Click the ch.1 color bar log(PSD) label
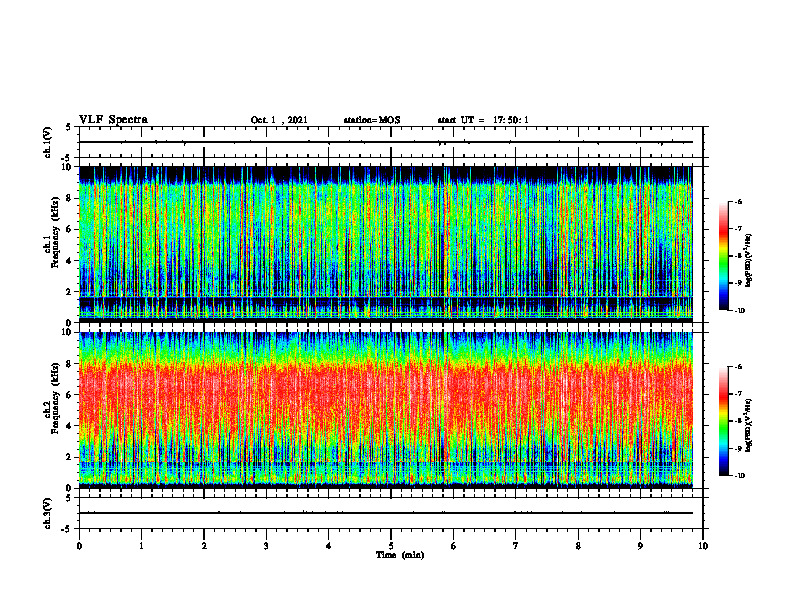 click(749, 261)
